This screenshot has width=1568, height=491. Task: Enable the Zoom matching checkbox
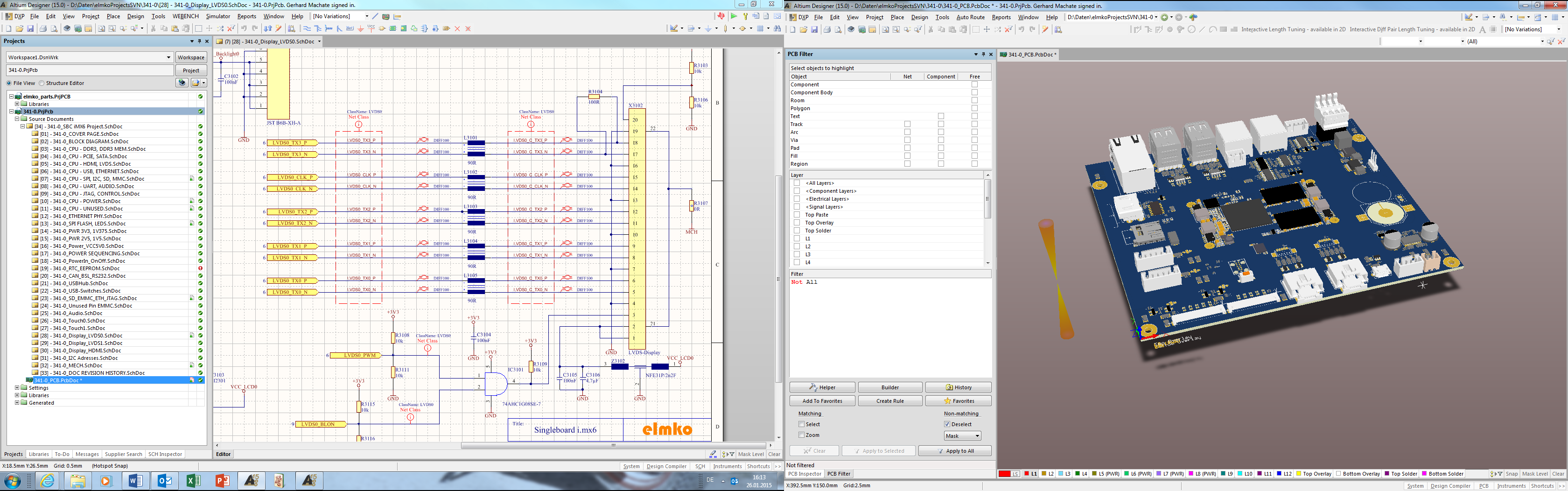click(x=802, y=435)
